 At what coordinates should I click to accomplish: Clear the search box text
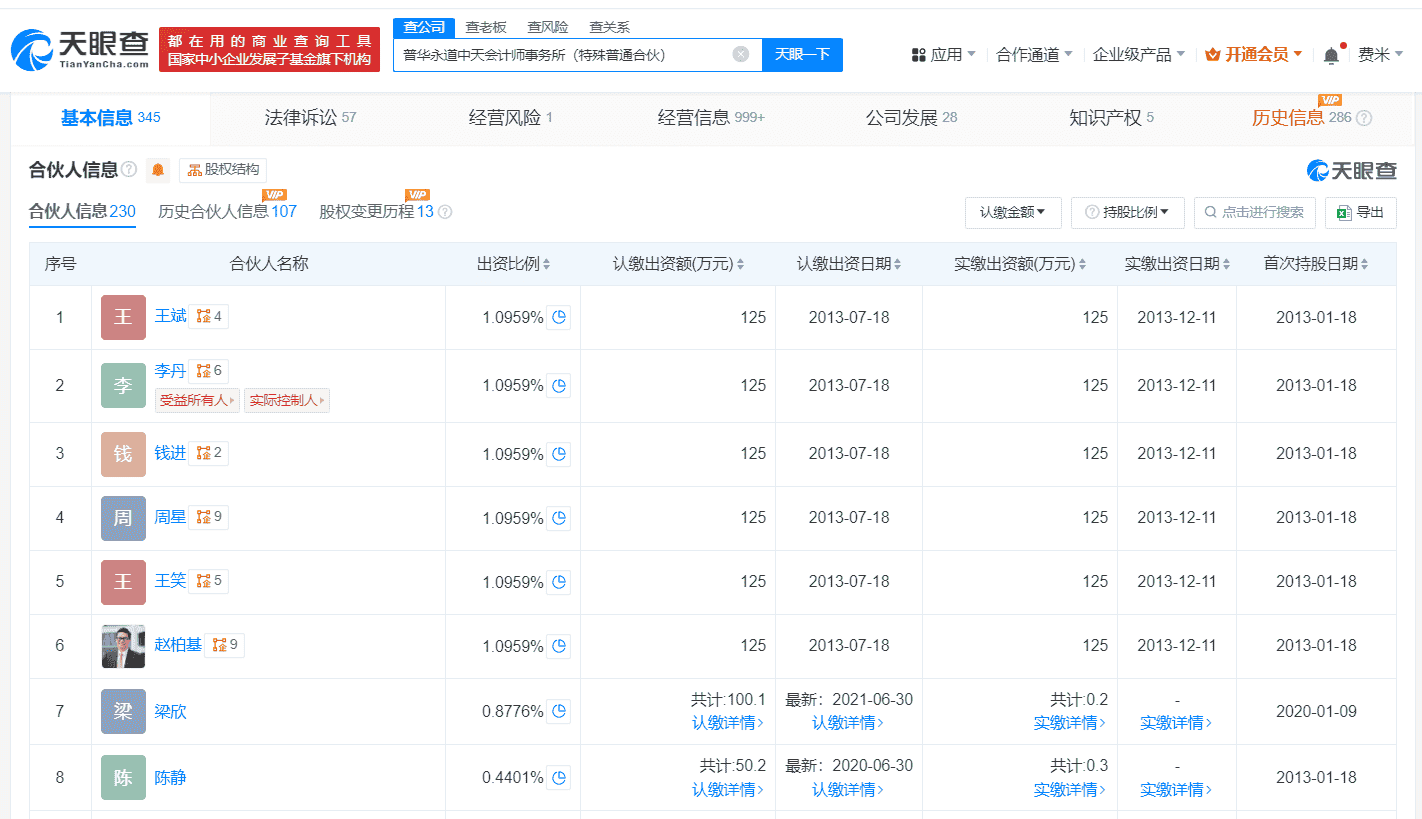[740, 55]
